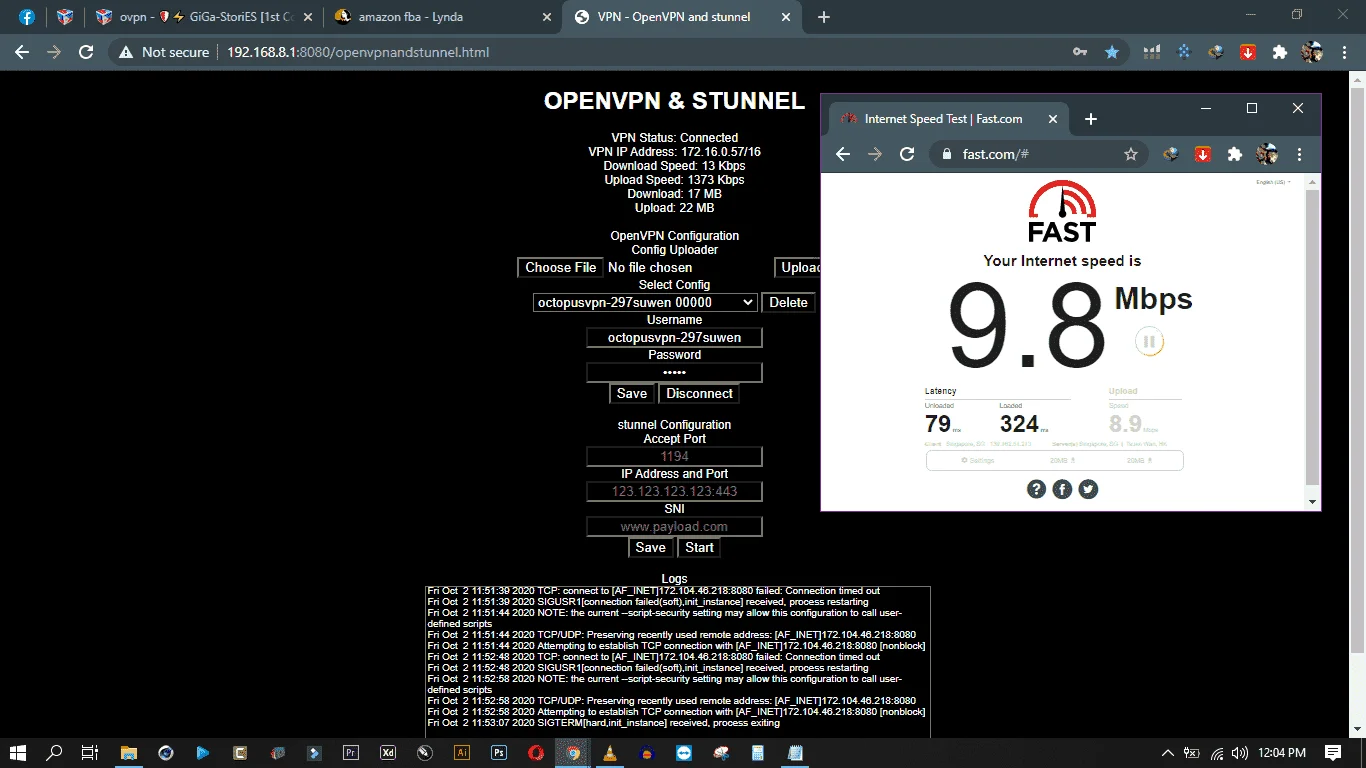The image size is (1366, 768).
Task: Close the Internet Speed Test tab
Action: pos(1052,119)
